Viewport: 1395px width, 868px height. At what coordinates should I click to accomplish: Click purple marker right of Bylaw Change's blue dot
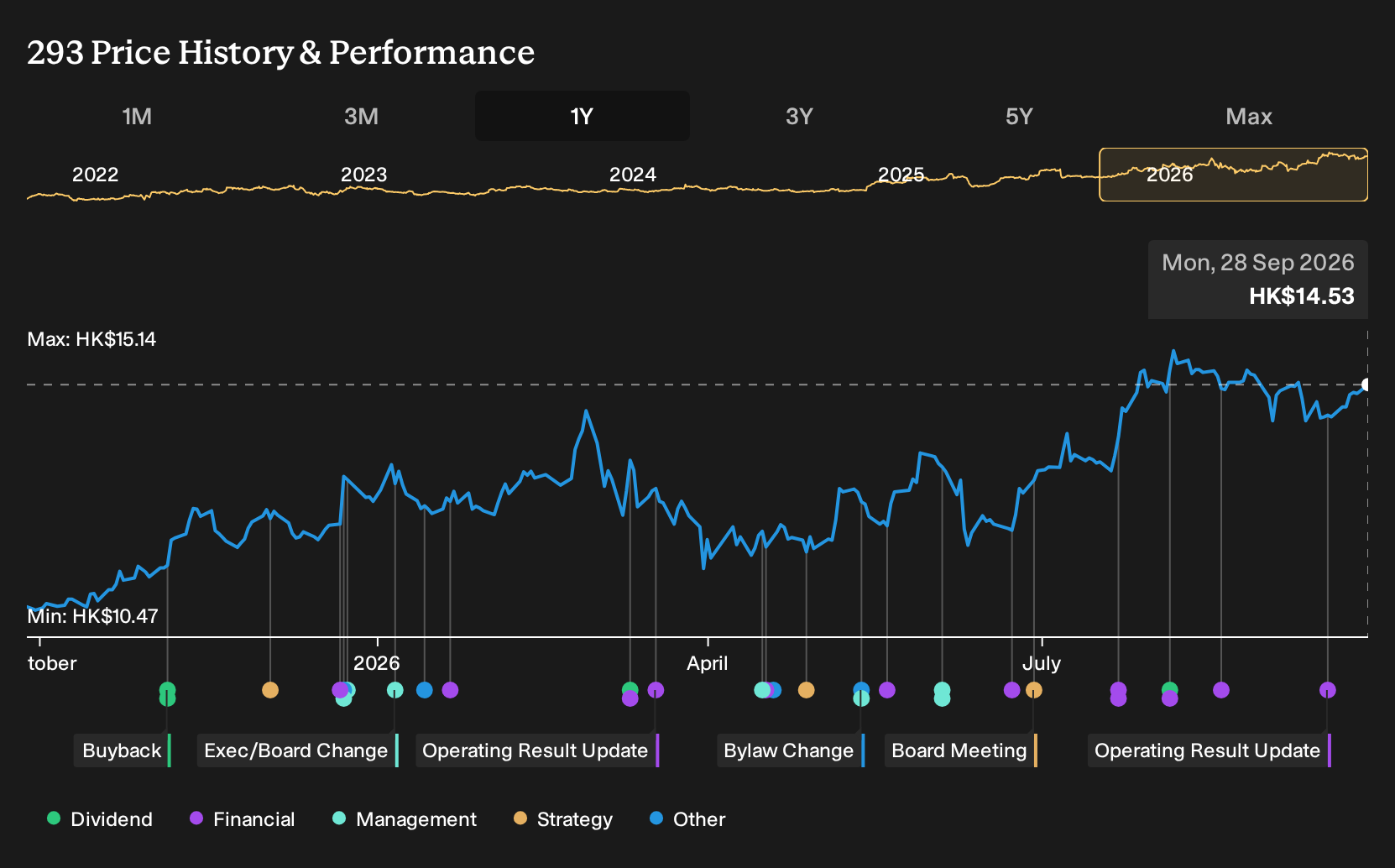pyautogui.click(x=886, y=690)
